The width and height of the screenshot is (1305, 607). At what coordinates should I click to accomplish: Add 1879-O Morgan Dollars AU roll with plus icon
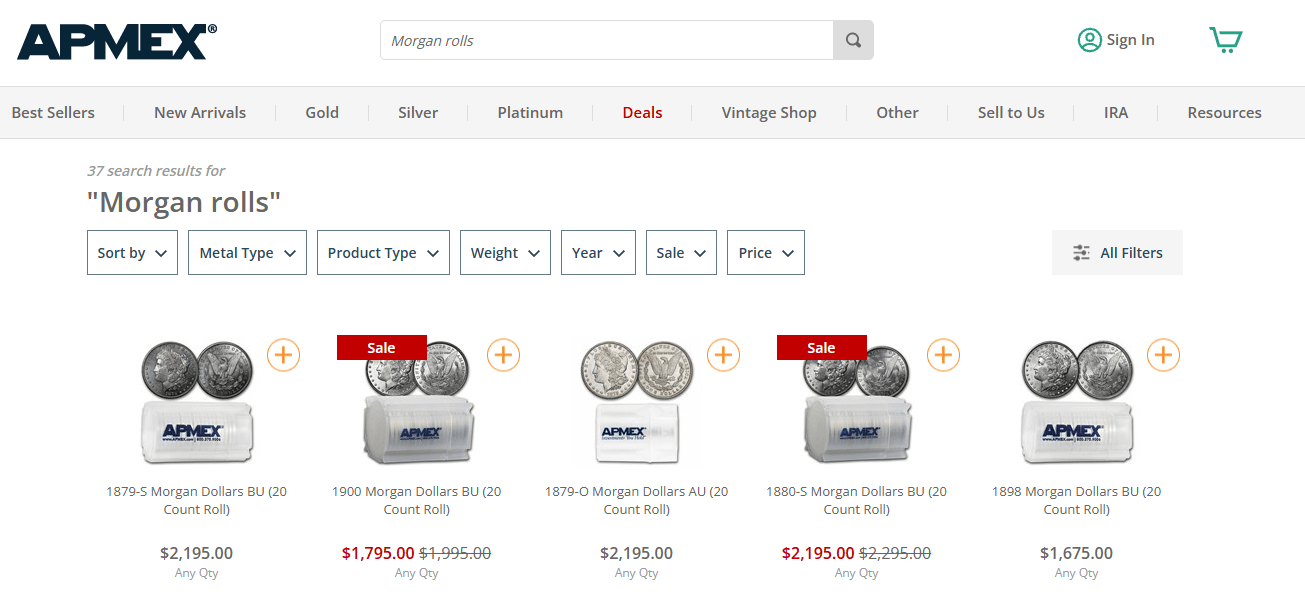pyautogui.click(x=723, y=354)
